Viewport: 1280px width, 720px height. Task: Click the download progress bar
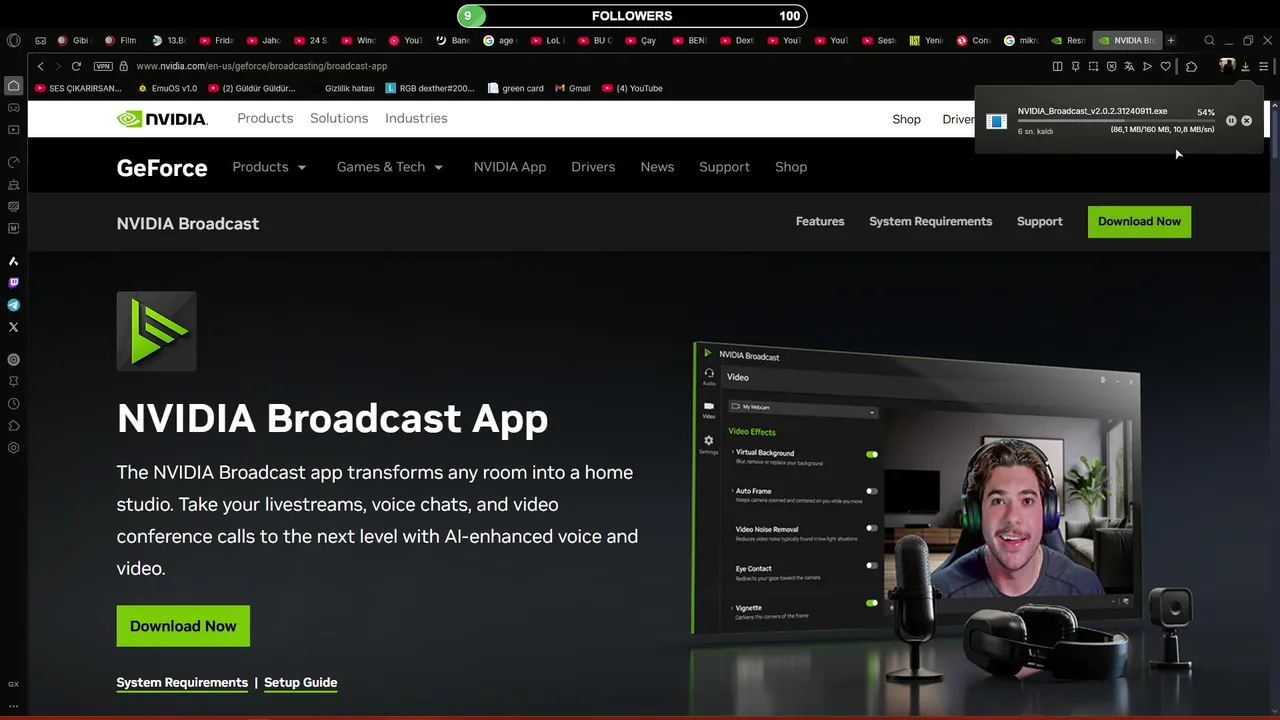[x=1116, y=121]
